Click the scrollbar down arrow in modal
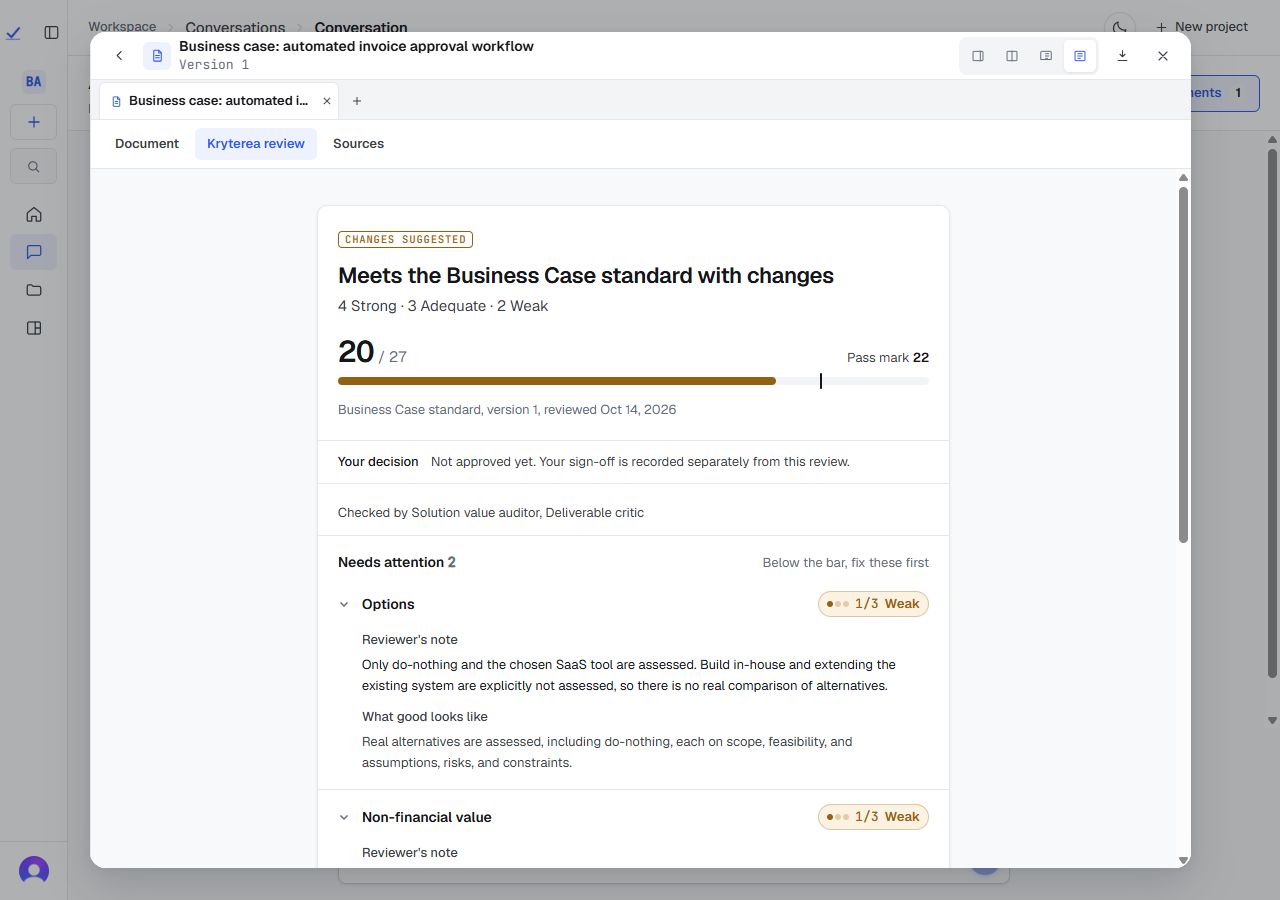This screenshot has width=1280, height=900. (x=1183, y=860)
